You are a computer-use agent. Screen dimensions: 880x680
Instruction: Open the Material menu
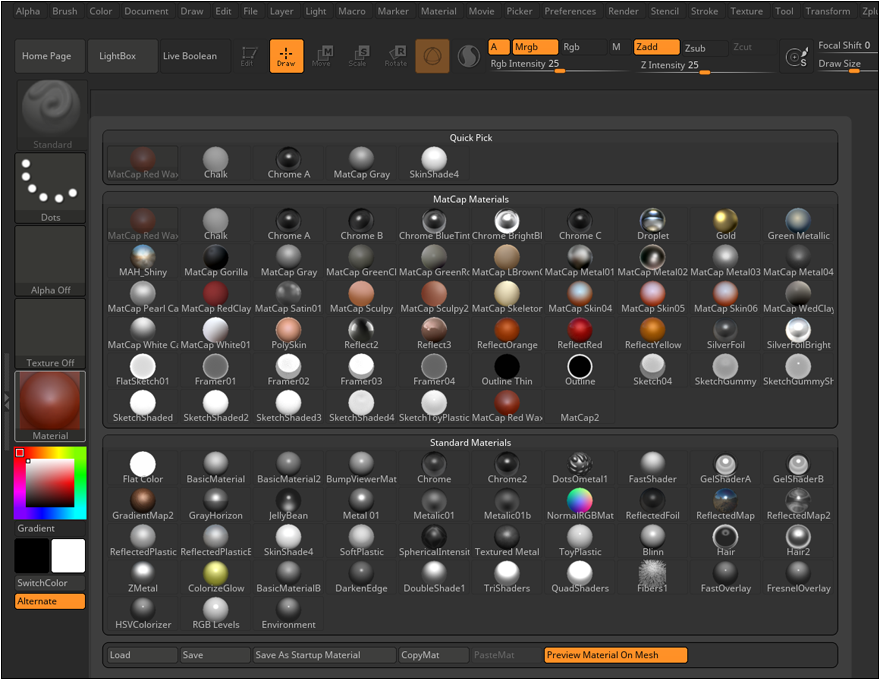tap(438, 11)
